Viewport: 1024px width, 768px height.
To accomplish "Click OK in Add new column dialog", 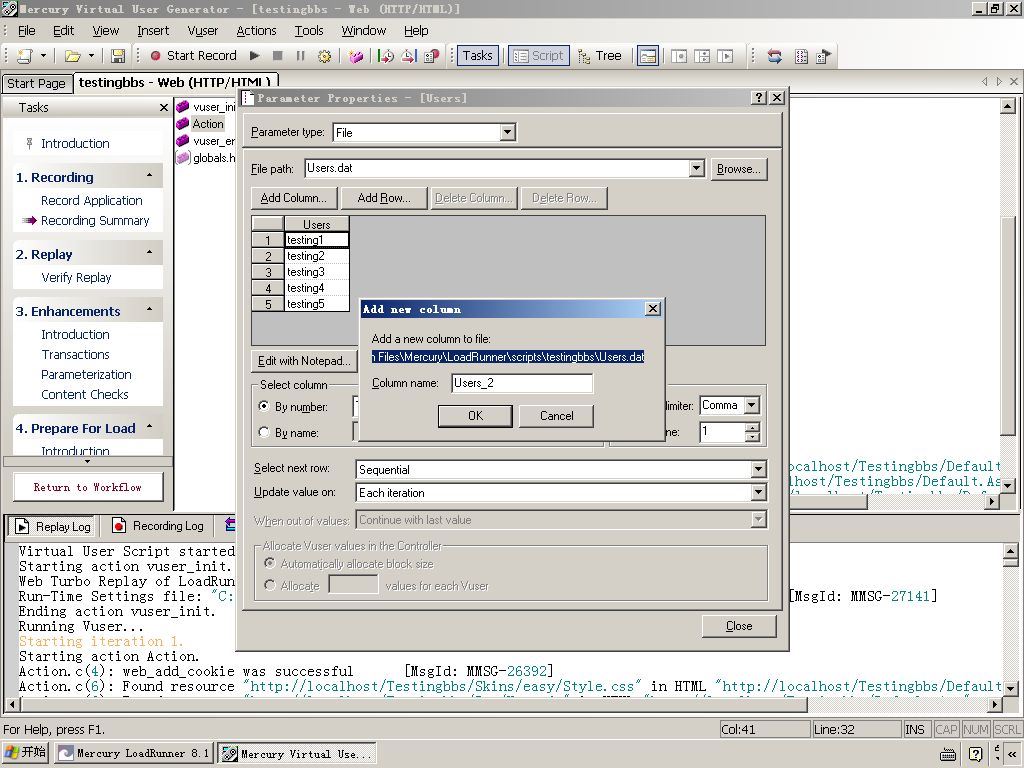I will [x=475, y=416].
